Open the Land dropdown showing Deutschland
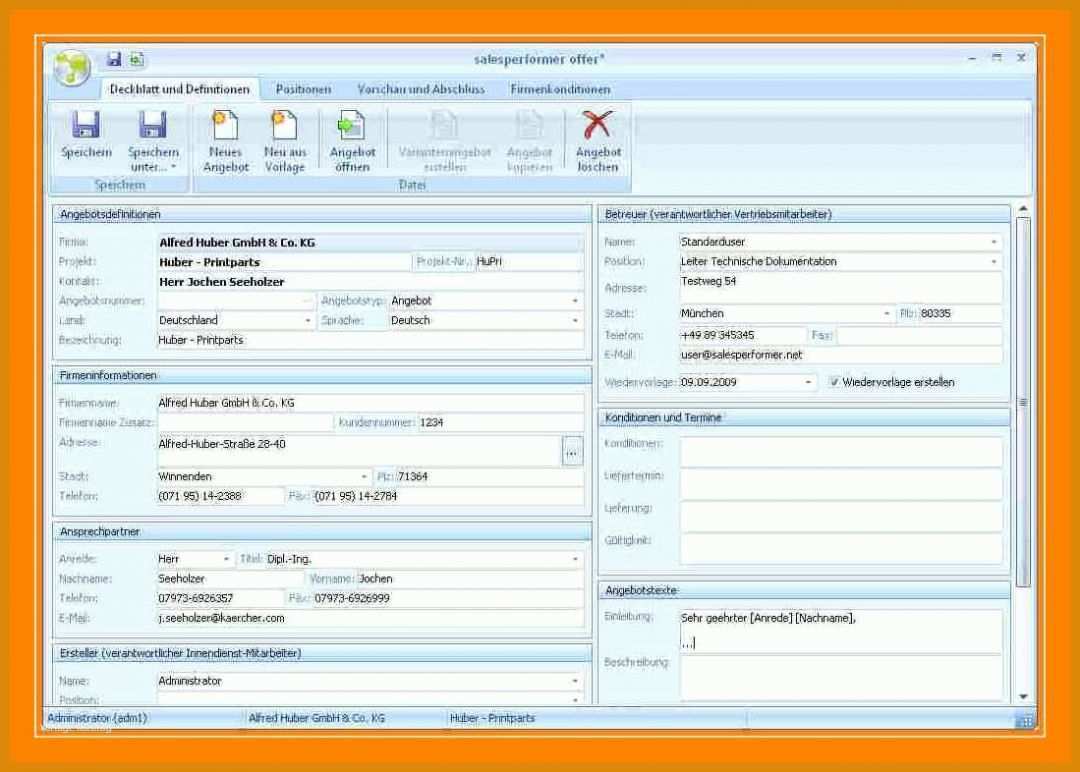Screen dimensions: 1080x772 (x=307, y=320)
